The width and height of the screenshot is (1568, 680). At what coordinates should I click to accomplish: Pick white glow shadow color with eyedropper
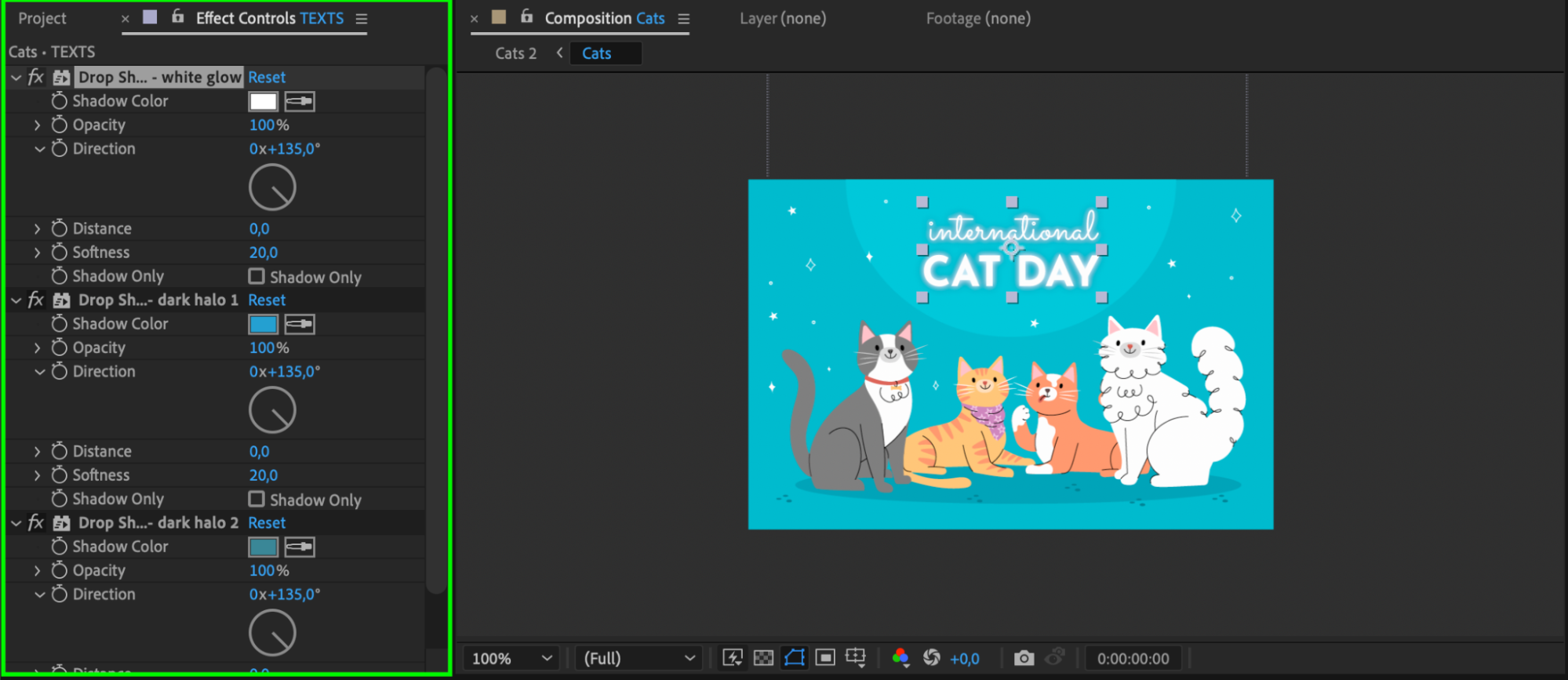[299, 101]
